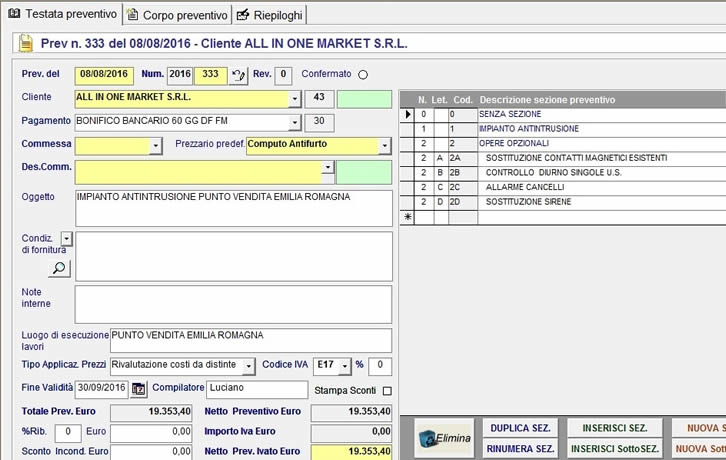726x460 pixels.
Task: Select the SENZA SEZIONE row
Action: (563, 114)
